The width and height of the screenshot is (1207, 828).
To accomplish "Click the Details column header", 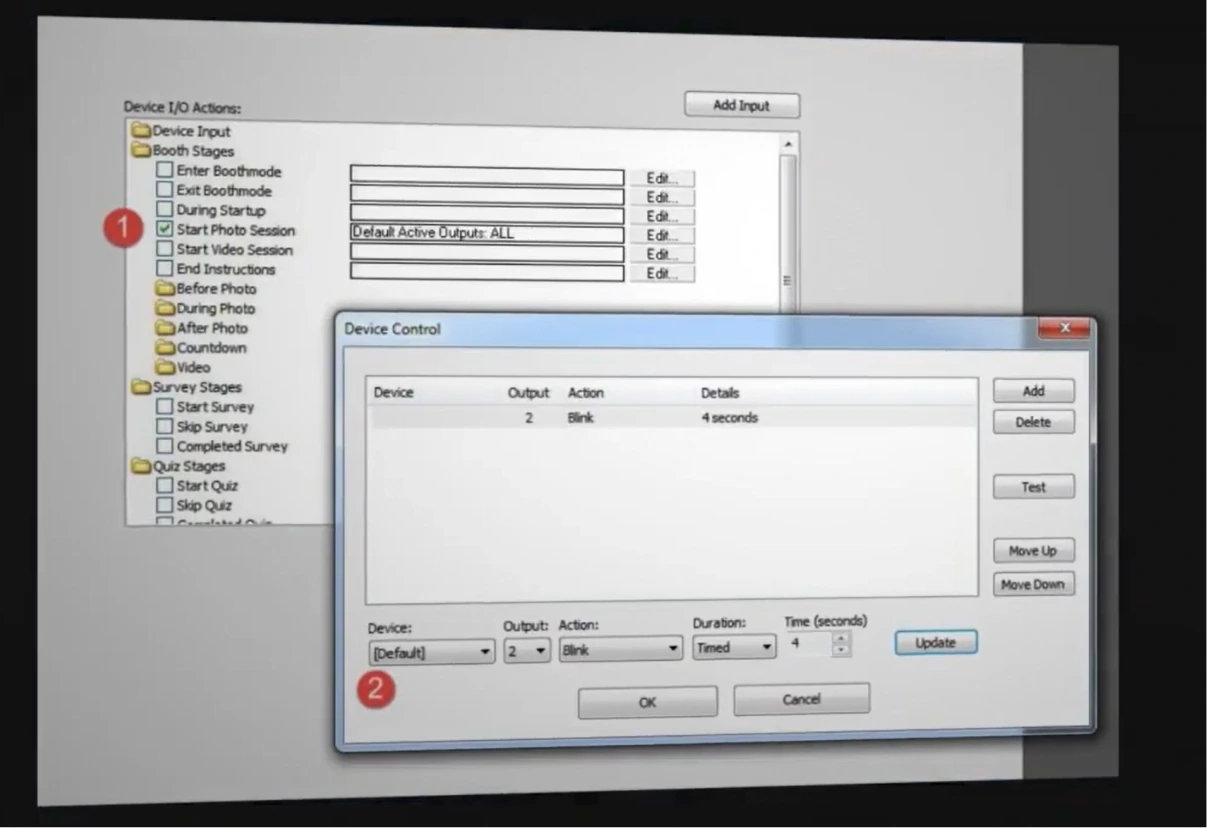I will click(720, 393).
